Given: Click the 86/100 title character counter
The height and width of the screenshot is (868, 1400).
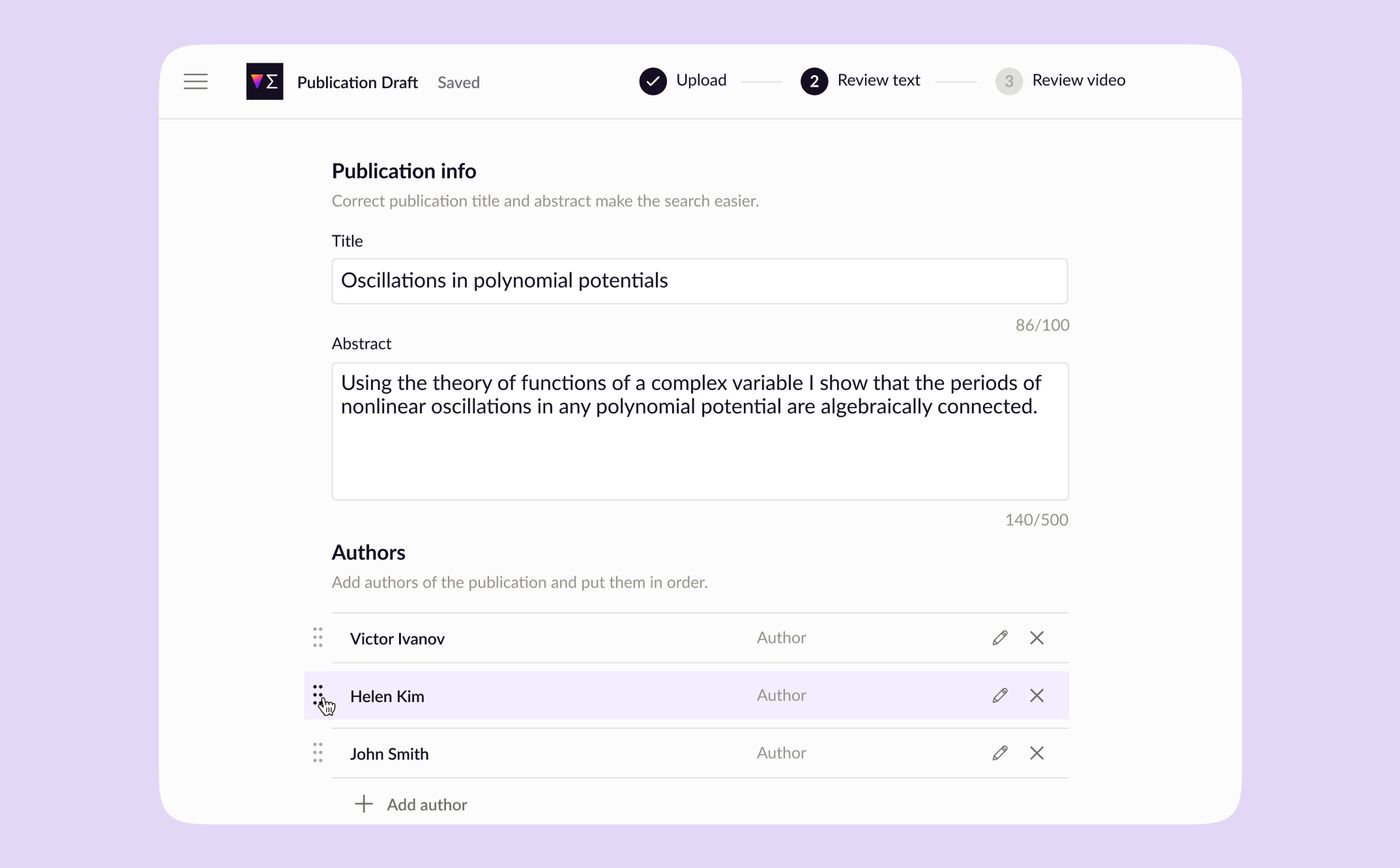Looking at the screenshot, I should 1042,325.
